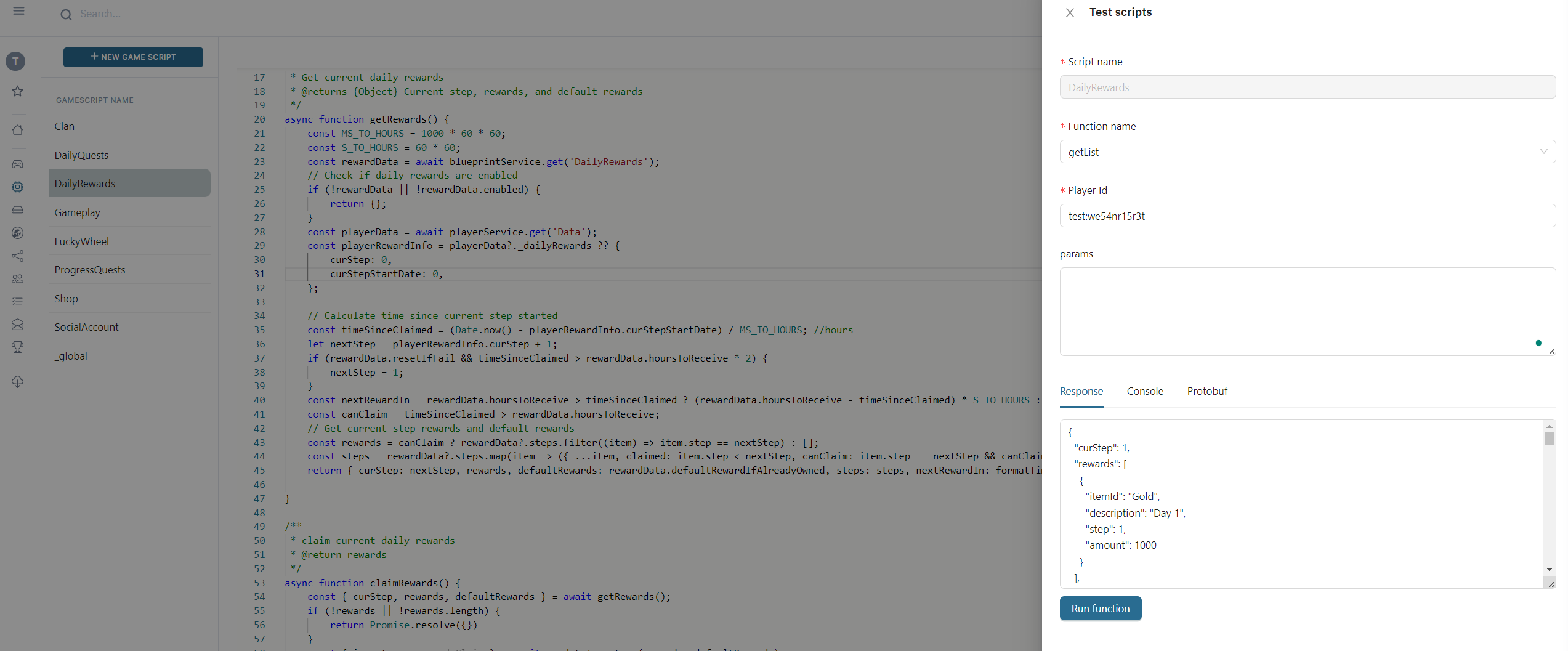Open the gamepad section in sidebar
Screen dimensions: 1568x651
tap(18, 164)
